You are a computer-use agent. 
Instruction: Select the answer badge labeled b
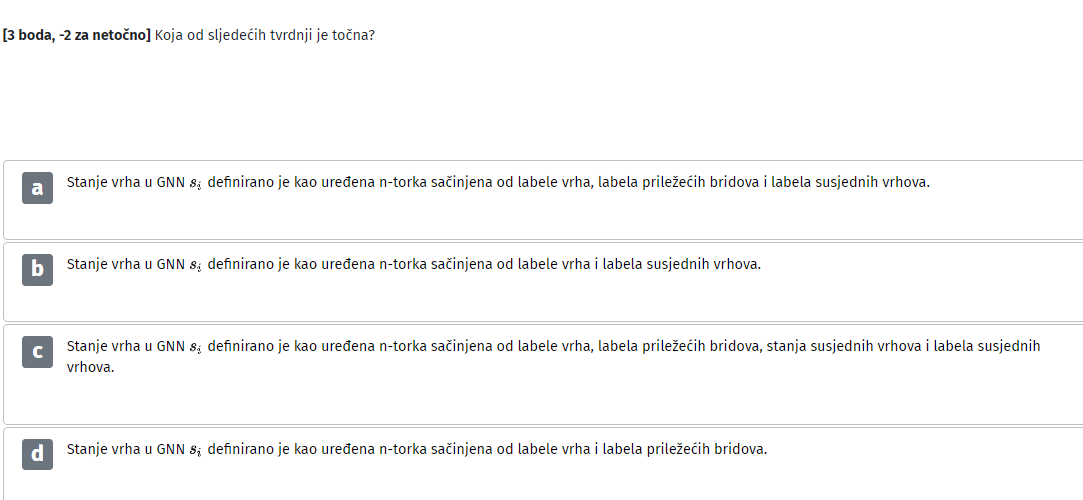(37, 269)
